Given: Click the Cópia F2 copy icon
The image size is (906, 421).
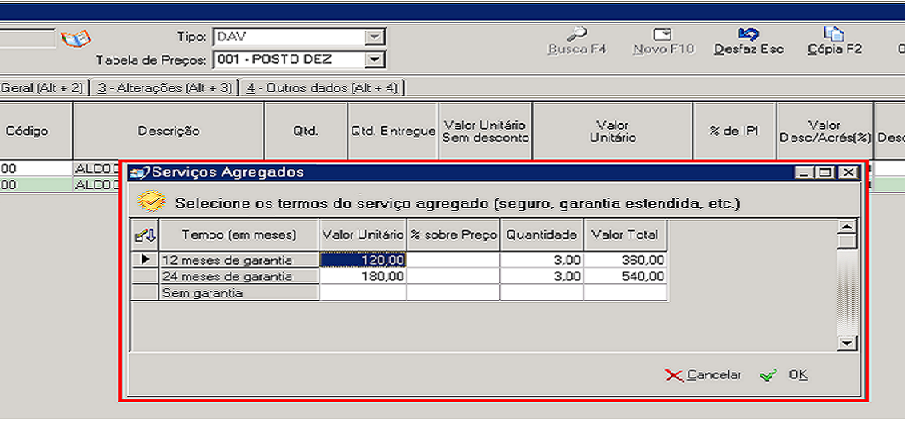Looking at the screenshot, I should pyautogui.click(x=834, y=33).
